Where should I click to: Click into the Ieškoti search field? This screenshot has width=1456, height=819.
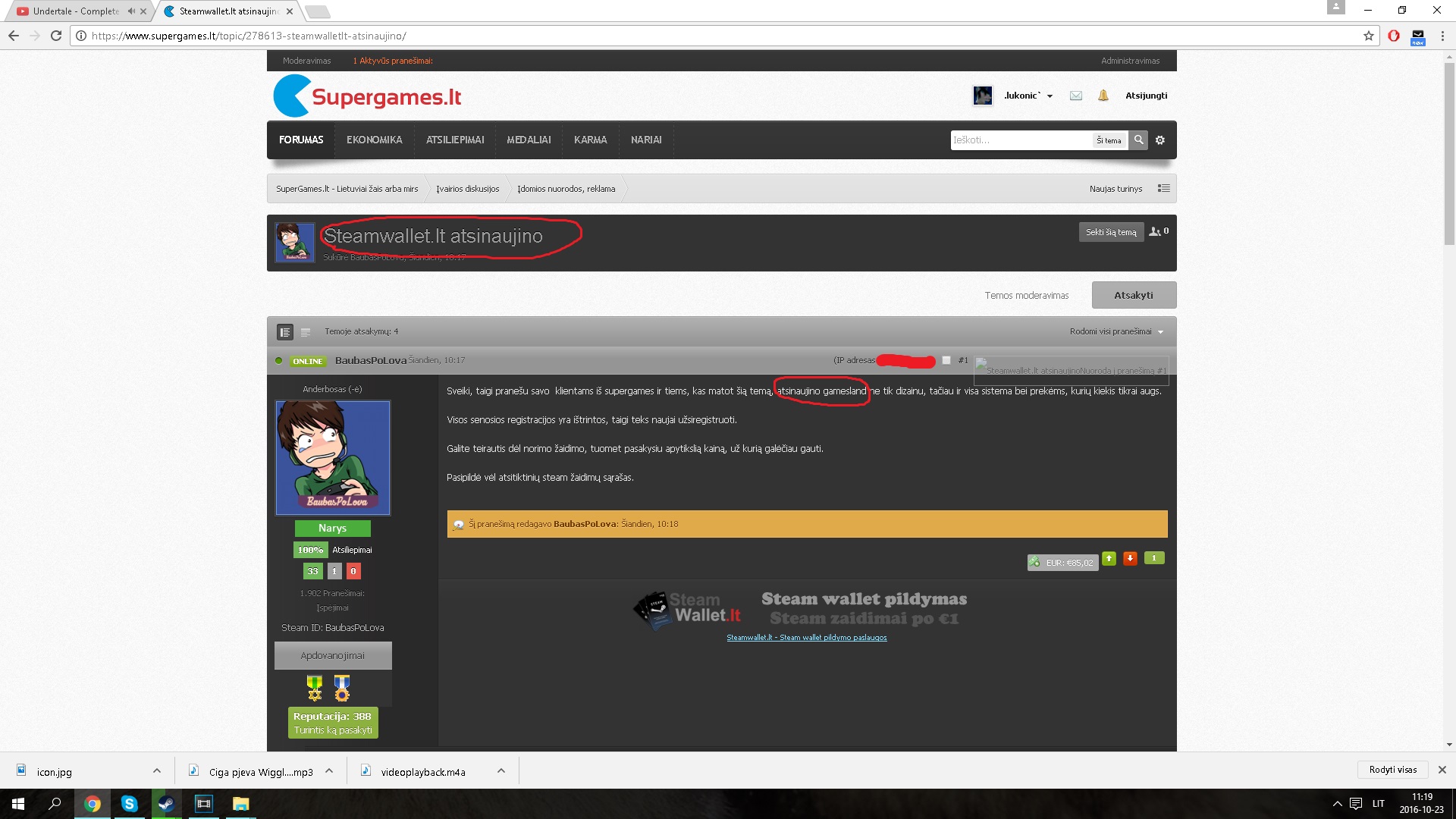click(1021, 140)
